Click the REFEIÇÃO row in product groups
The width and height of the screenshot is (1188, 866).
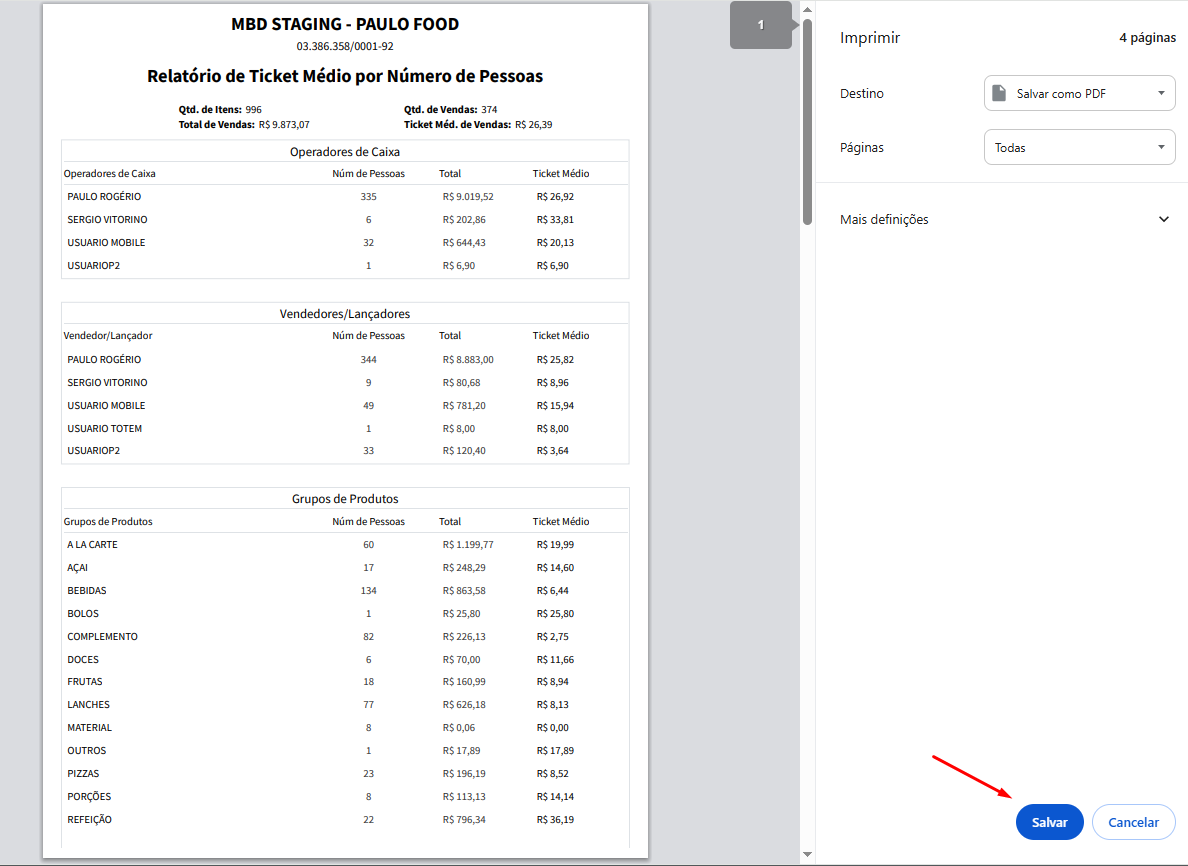coord(90,819)
